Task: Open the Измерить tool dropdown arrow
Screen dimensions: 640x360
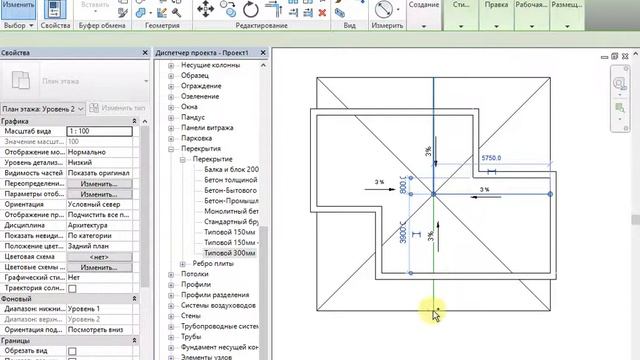Action: 398,9
